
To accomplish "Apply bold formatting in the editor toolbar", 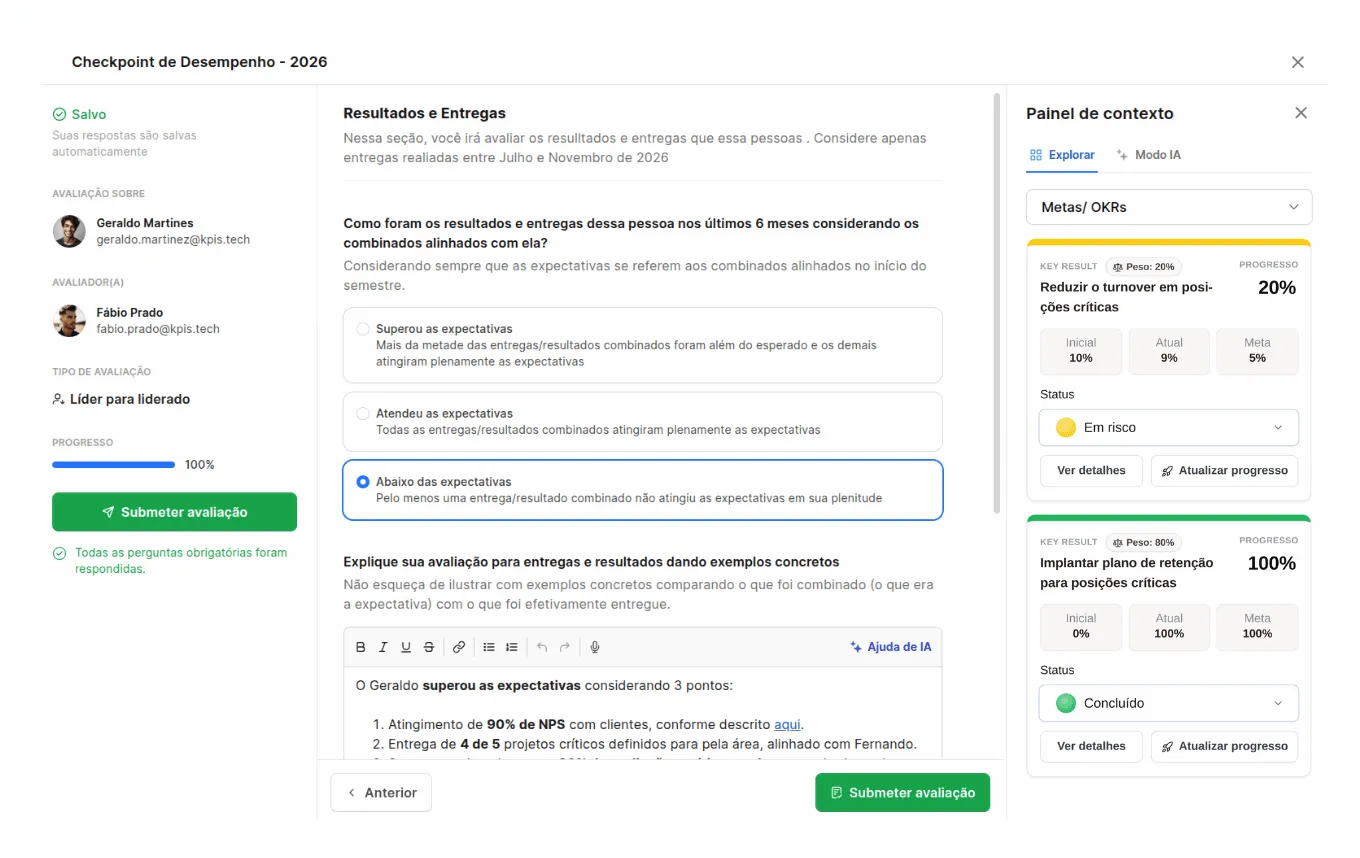I will coord(361,647).
